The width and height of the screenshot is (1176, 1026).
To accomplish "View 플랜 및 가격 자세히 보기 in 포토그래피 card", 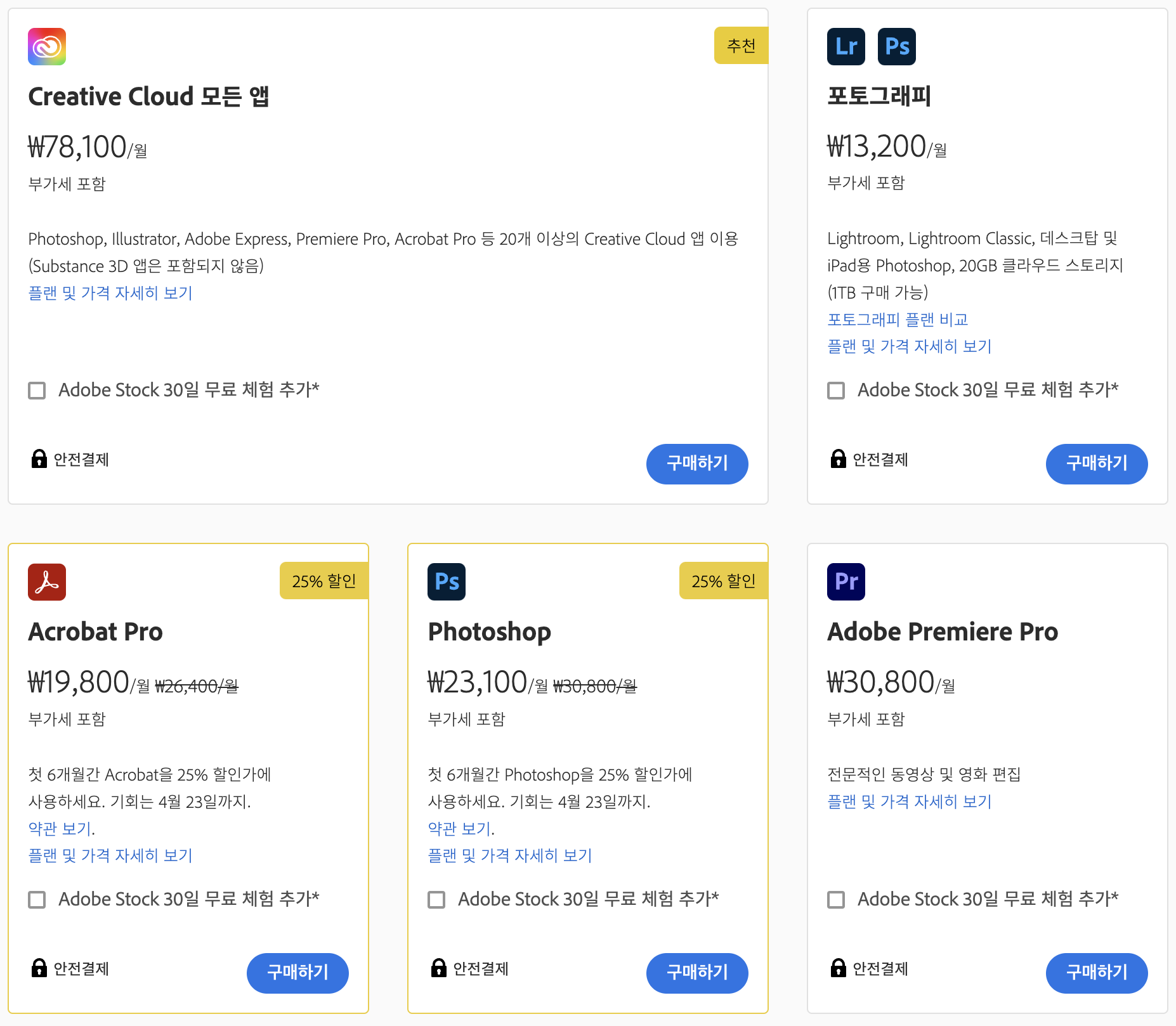I will pyautogui.click(x=910, y=346).
